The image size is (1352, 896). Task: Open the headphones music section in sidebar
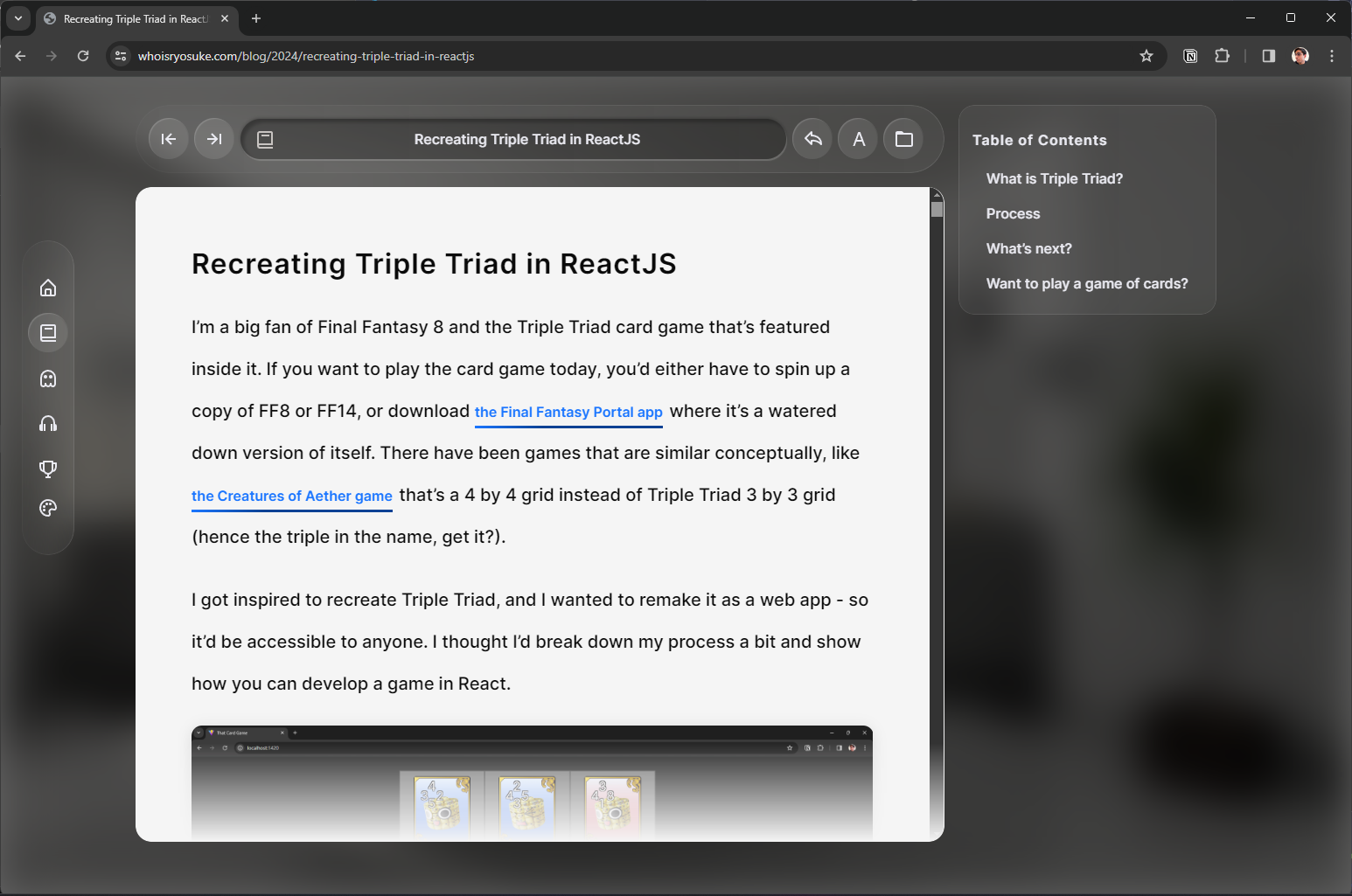pos(47,423)
